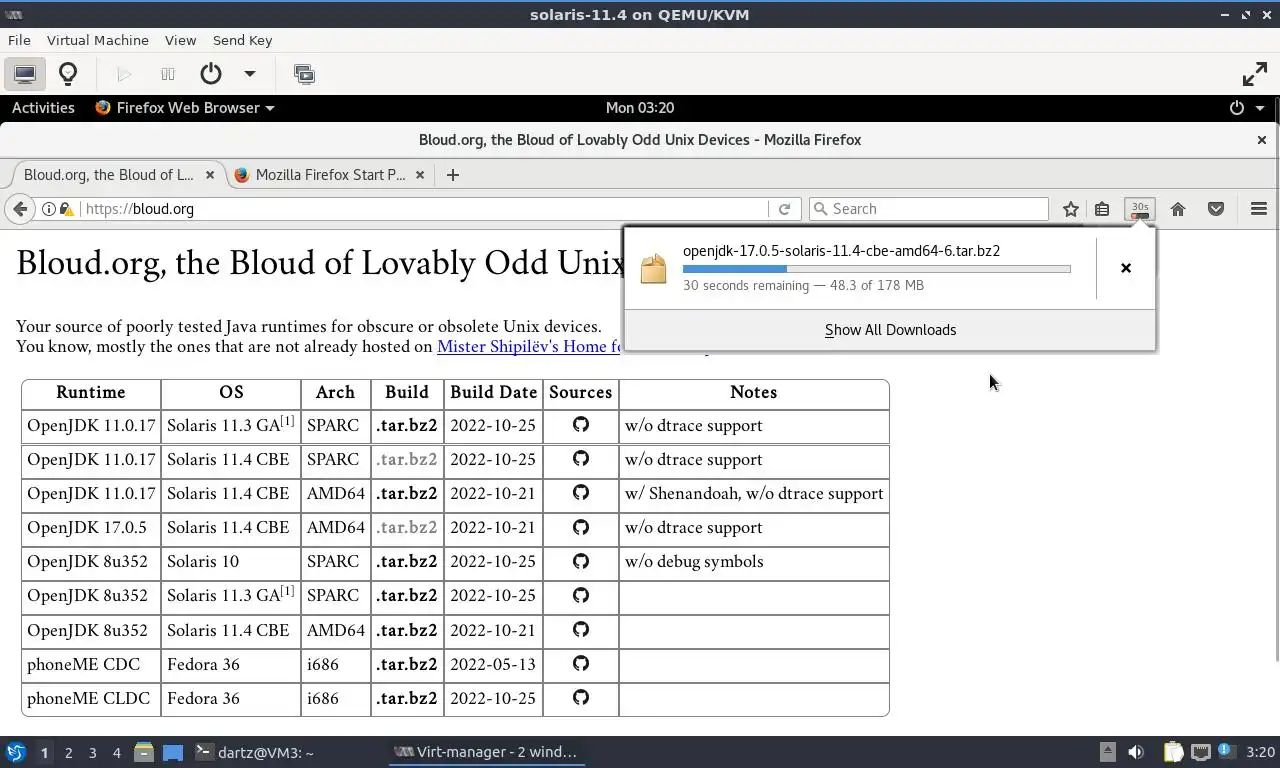Show virtual hardware details lightbulb icon

[x=68, y=74]
